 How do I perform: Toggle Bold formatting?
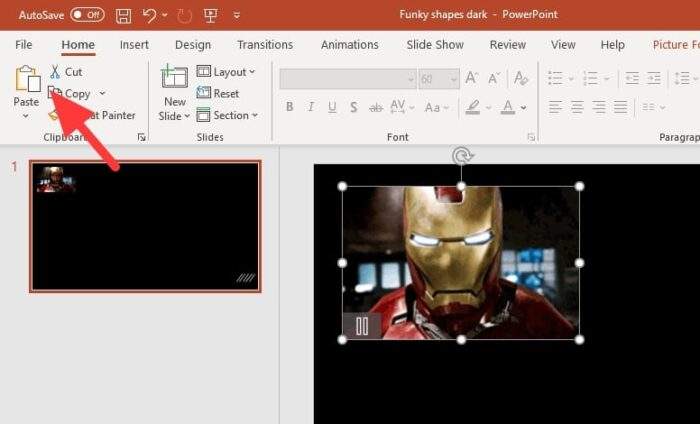tap(290, 107)
